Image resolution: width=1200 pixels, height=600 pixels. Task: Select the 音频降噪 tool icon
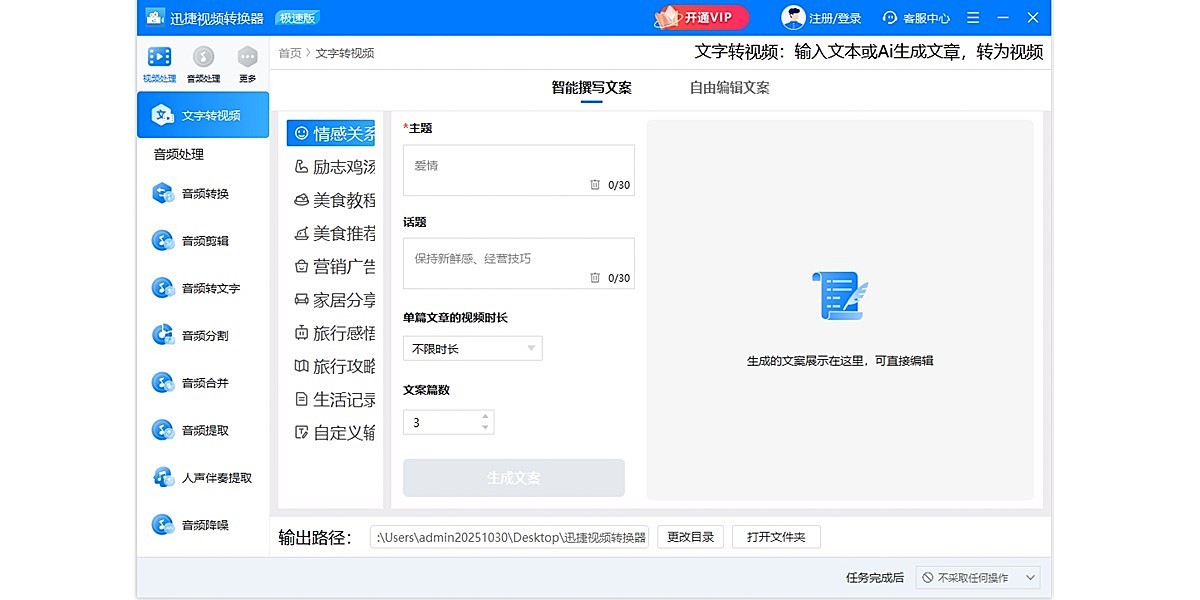point(163,524)
